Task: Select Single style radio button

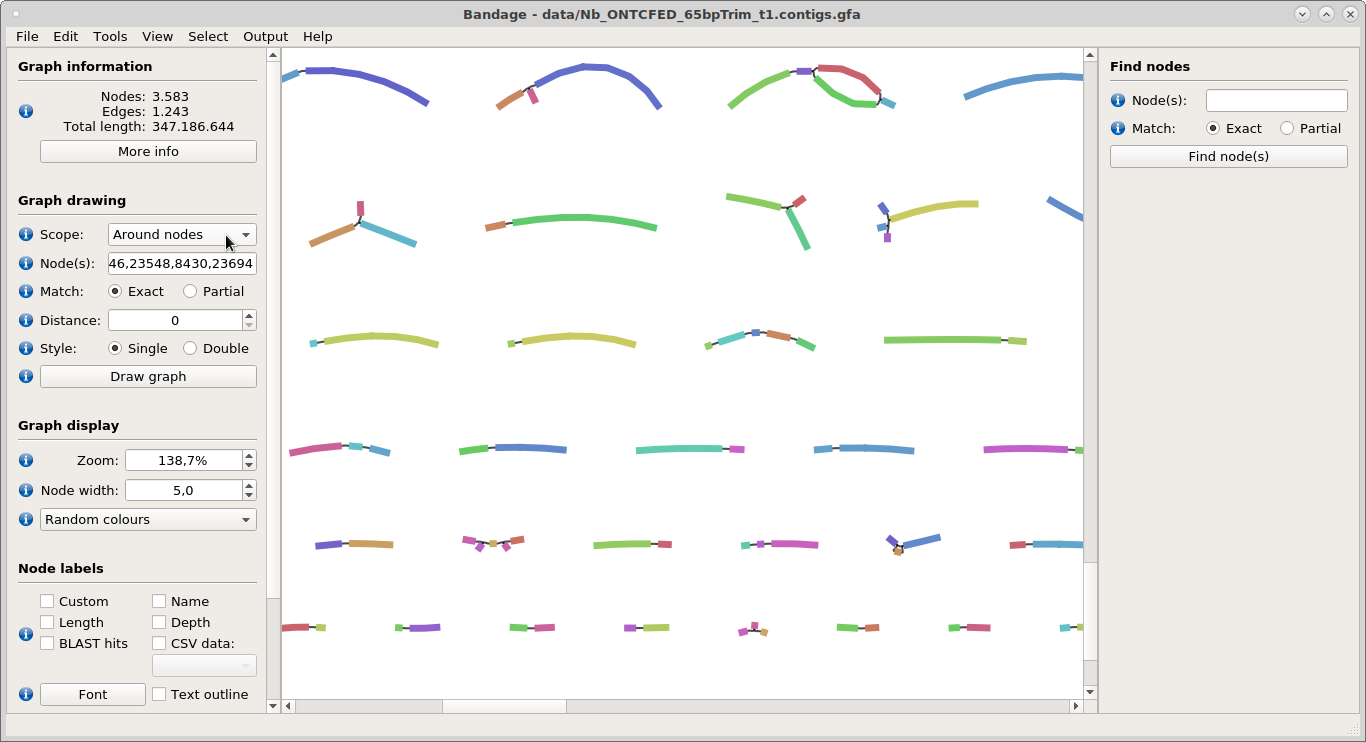Action: 115,348
